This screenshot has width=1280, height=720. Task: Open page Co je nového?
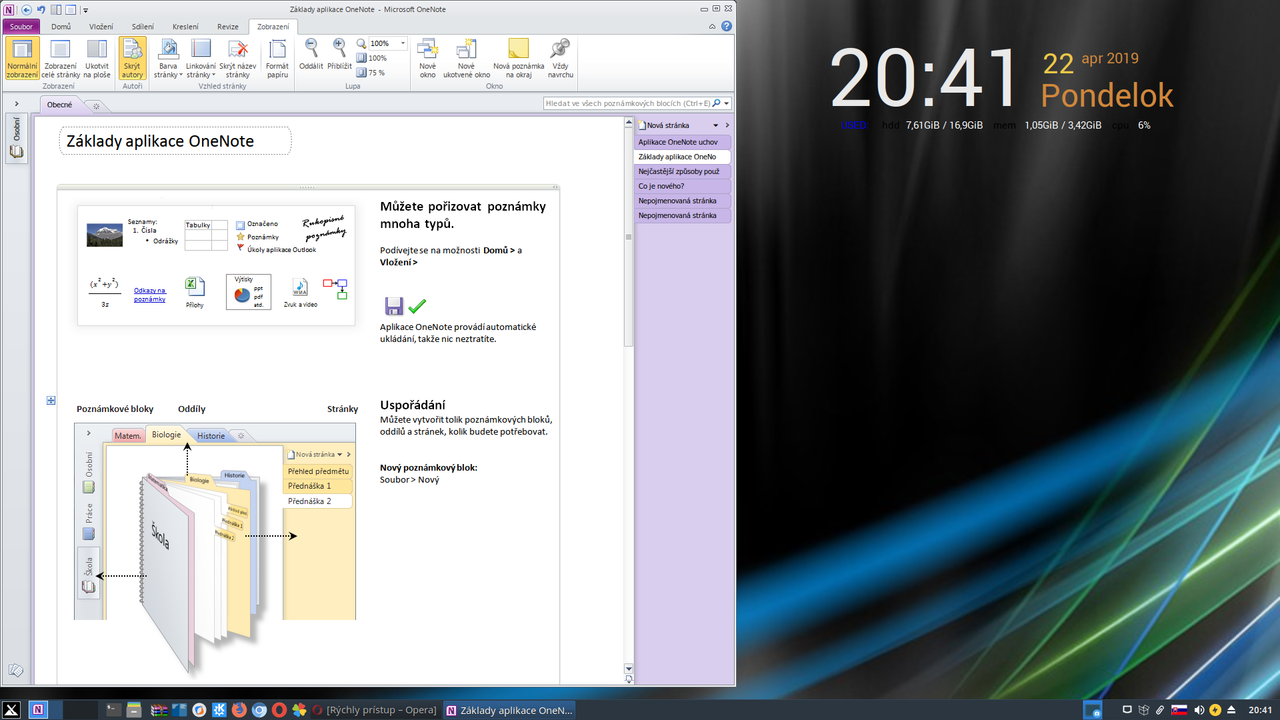coord(683,186)
